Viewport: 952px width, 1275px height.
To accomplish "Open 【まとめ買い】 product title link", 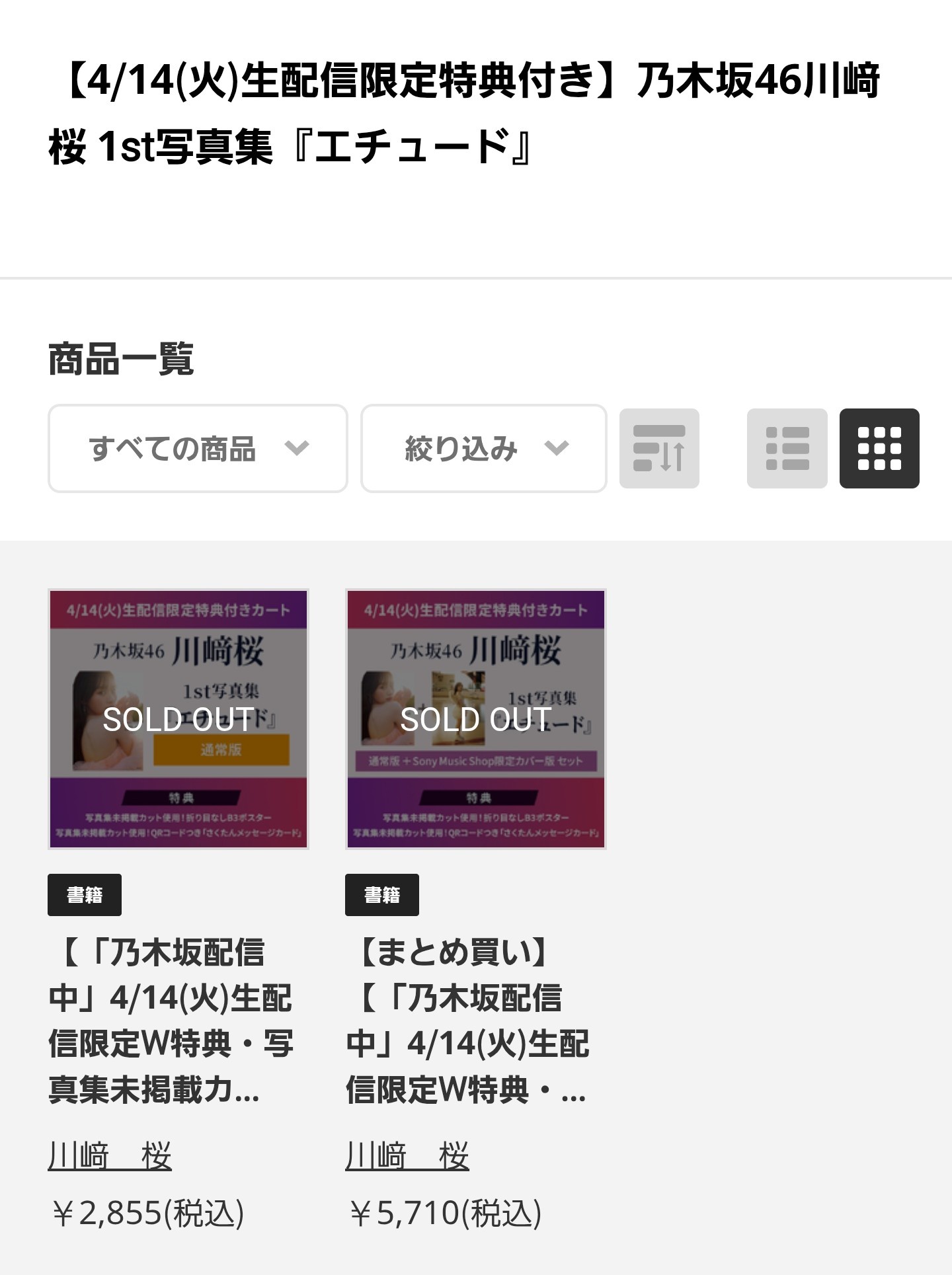I will pyautogui.click(x=468, y=1021).
